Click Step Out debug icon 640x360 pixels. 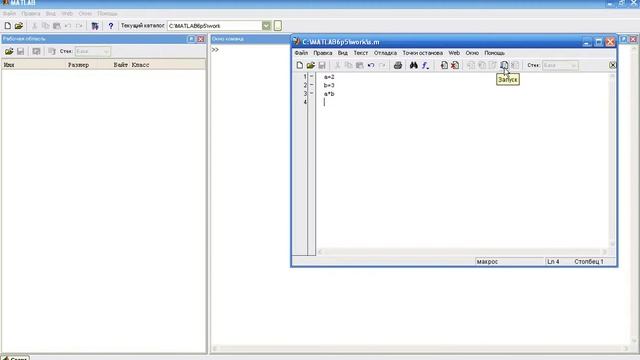pyautogui.click(x=493, y=65)
